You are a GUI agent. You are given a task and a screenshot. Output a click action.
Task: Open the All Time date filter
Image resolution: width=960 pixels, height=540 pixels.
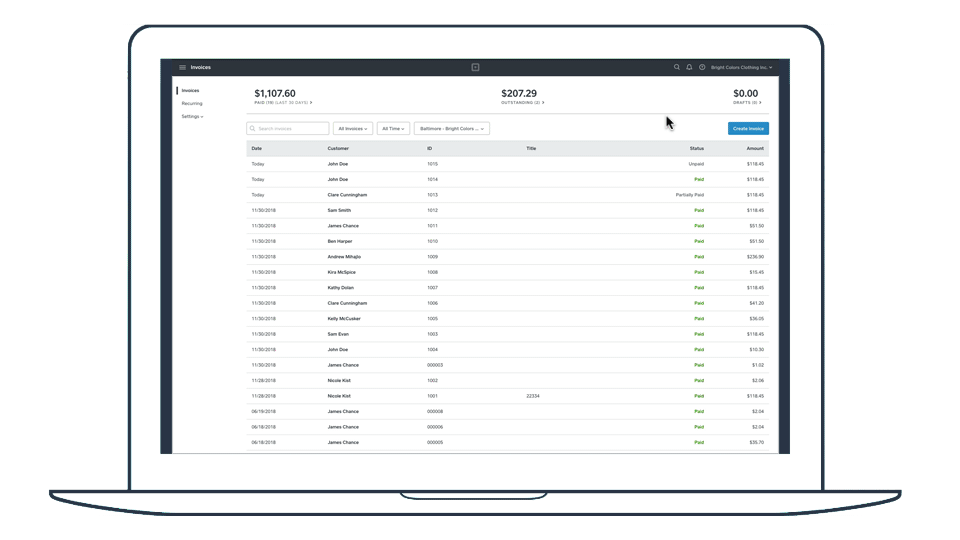pyautogui.click(x=393, y=129)
